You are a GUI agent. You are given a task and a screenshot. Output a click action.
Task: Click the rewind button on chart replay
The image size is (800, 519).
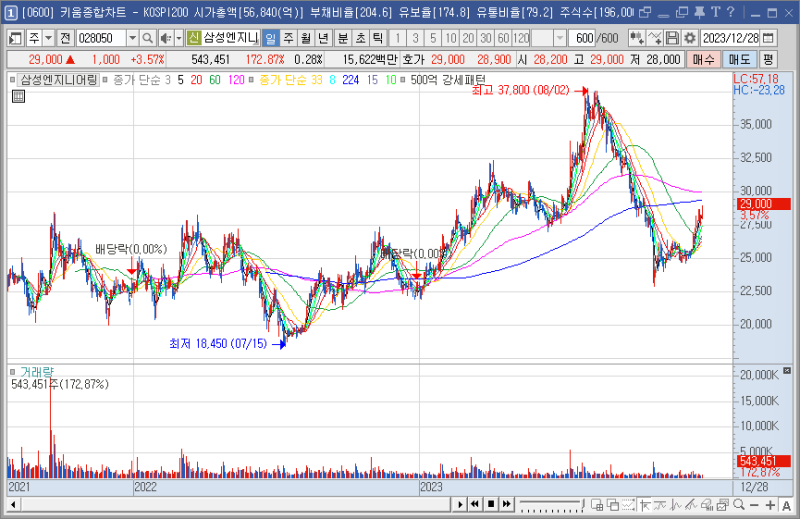coord(475,504)
